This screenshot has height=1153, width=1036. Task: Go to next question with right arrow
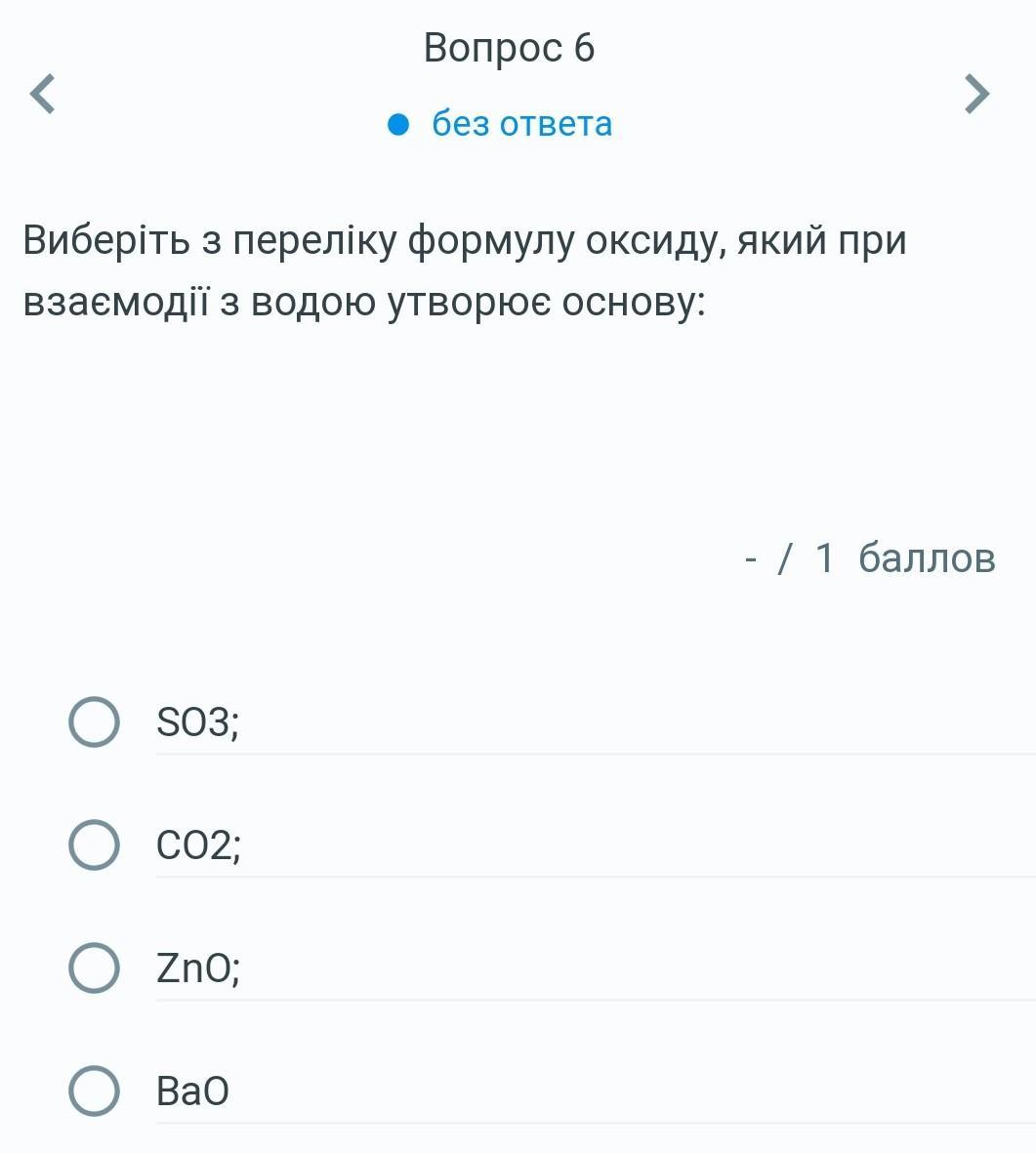tap(976, 95)
